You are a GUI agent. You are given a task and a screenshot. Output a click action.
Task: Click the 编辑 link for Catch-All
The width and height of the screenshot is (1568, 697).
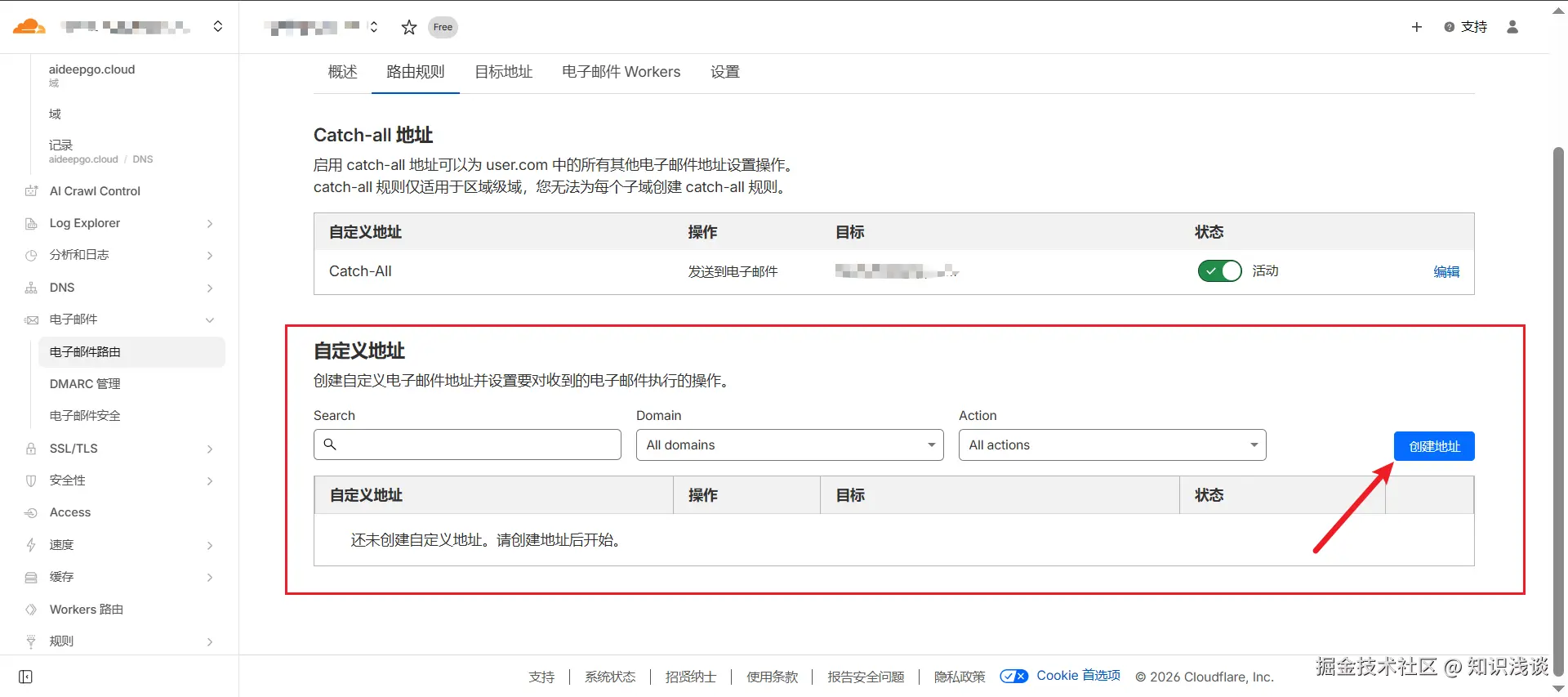(1445, 271)
